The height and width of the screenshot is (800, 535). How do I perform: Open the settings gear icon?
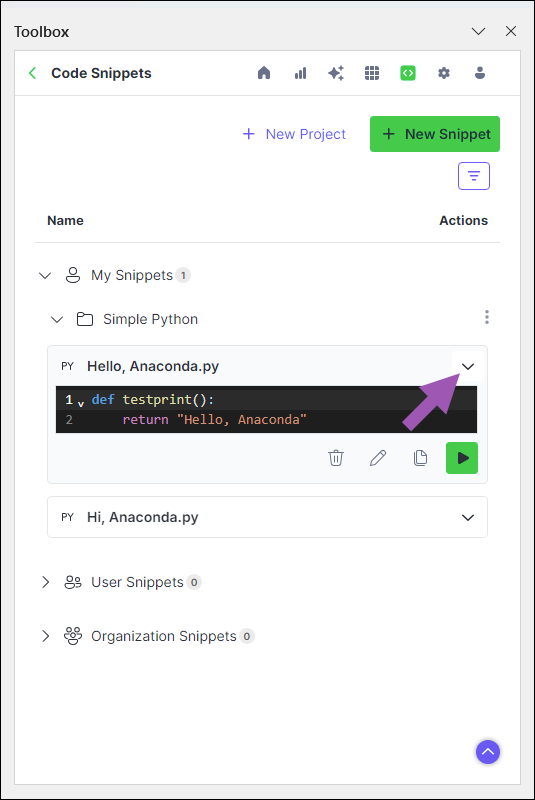pyautogui.click(x=444, y=73)
